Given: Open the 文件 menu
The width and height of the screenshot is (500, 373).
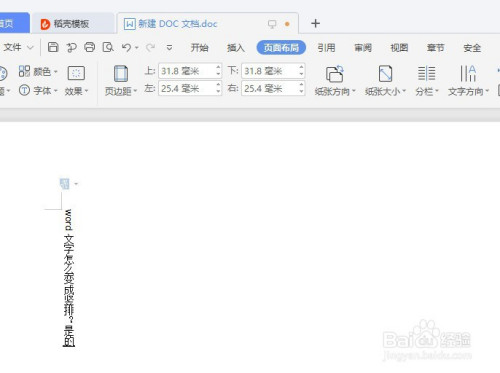Looking at the screenshot, I should (13, 47).
